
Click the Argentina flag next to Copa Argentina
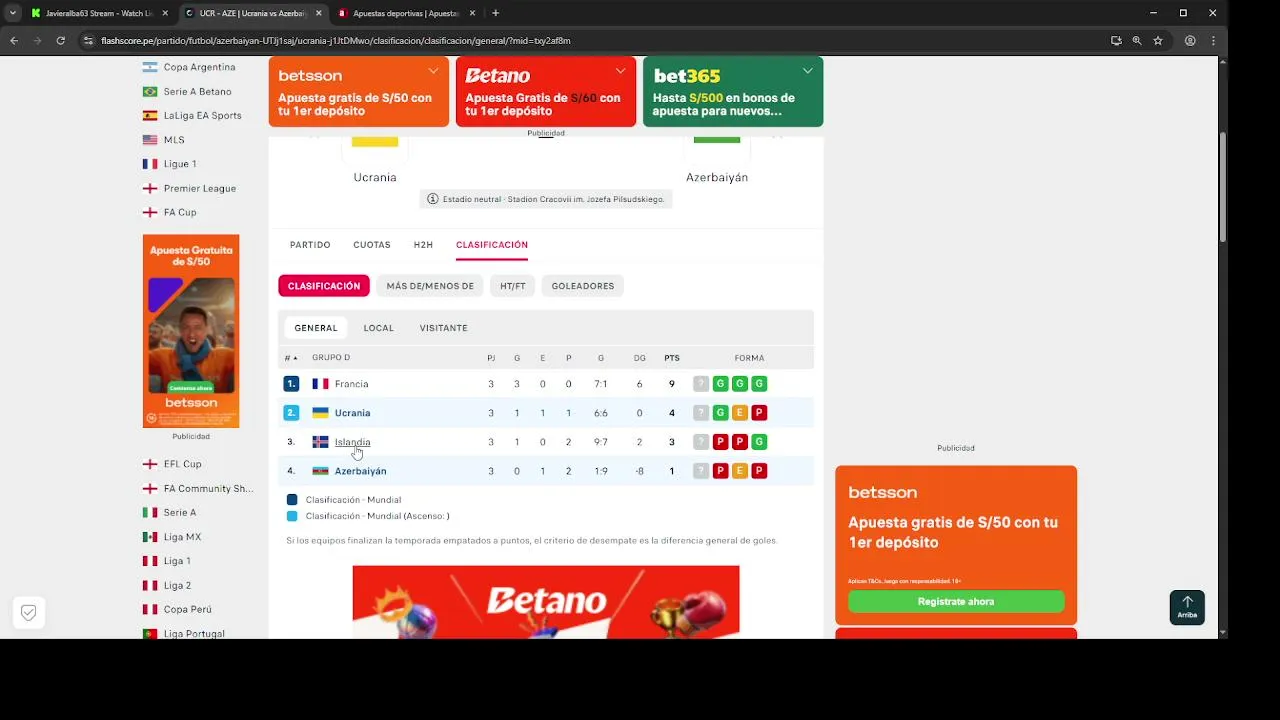[x=150, y=67]
